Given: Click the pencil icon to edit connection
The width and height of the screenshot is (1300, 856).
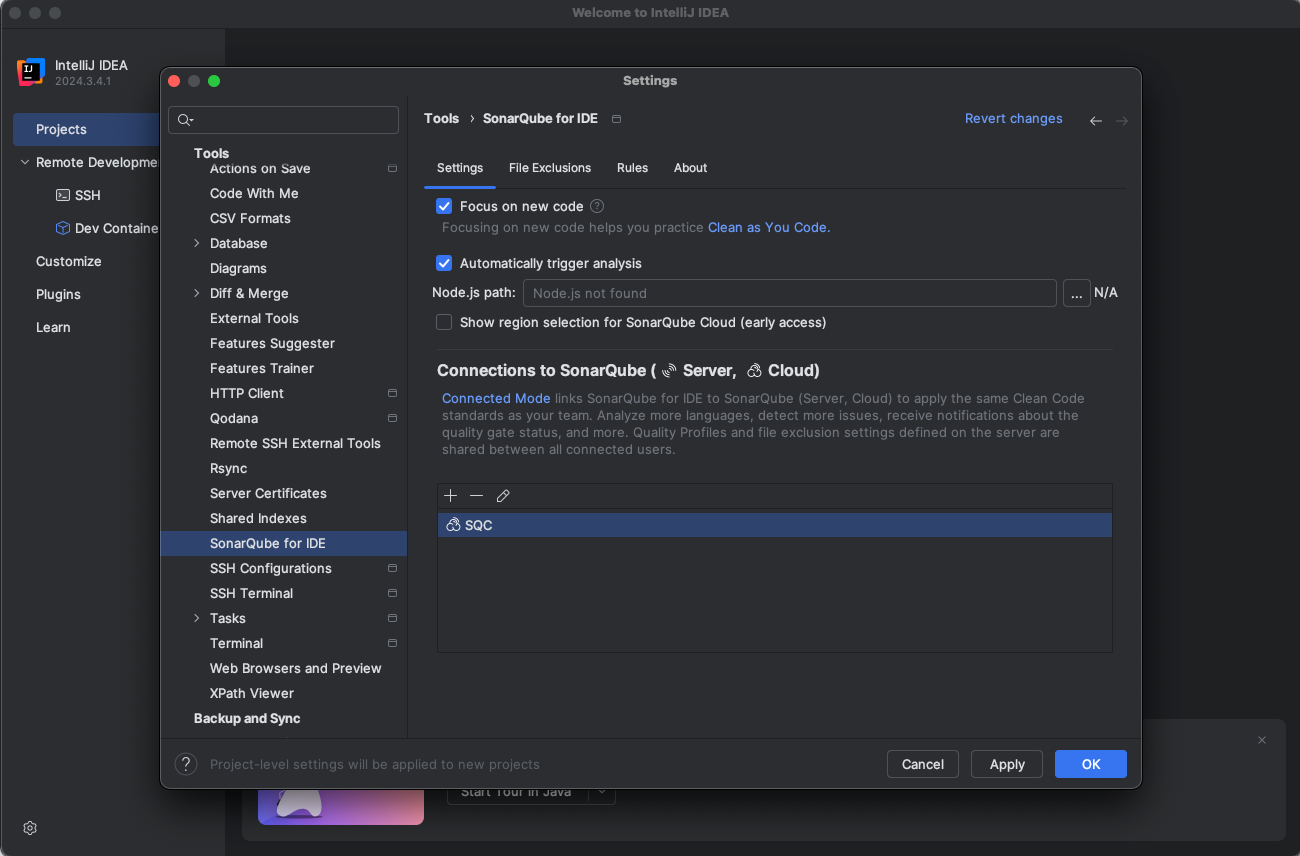Looking at the screenshot, I should [x=503, y=496].
